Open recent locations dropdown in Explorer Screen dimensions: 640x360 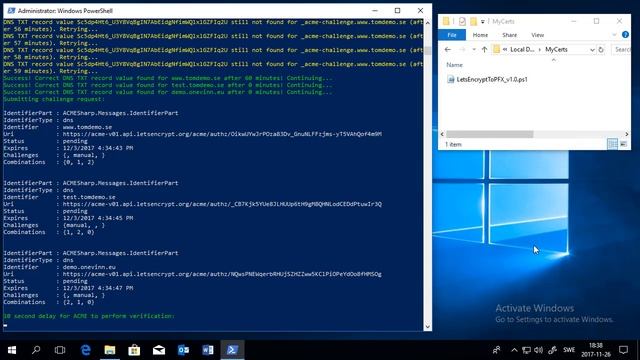[x=474, y=49]
